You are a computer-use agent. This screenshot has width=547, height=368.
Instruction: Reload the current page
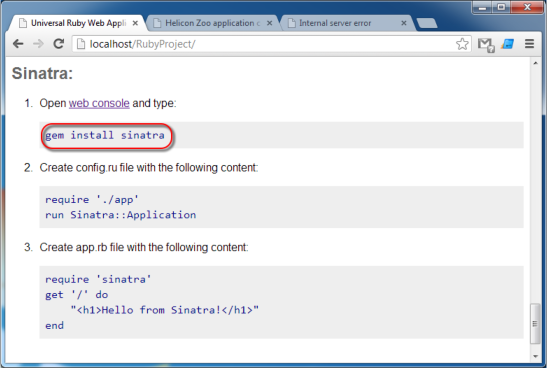tap(58, 44)
